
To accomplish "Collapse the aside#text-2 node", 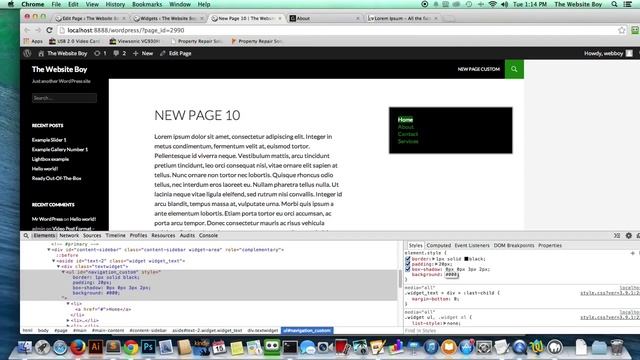I will [x=53, y=260].
